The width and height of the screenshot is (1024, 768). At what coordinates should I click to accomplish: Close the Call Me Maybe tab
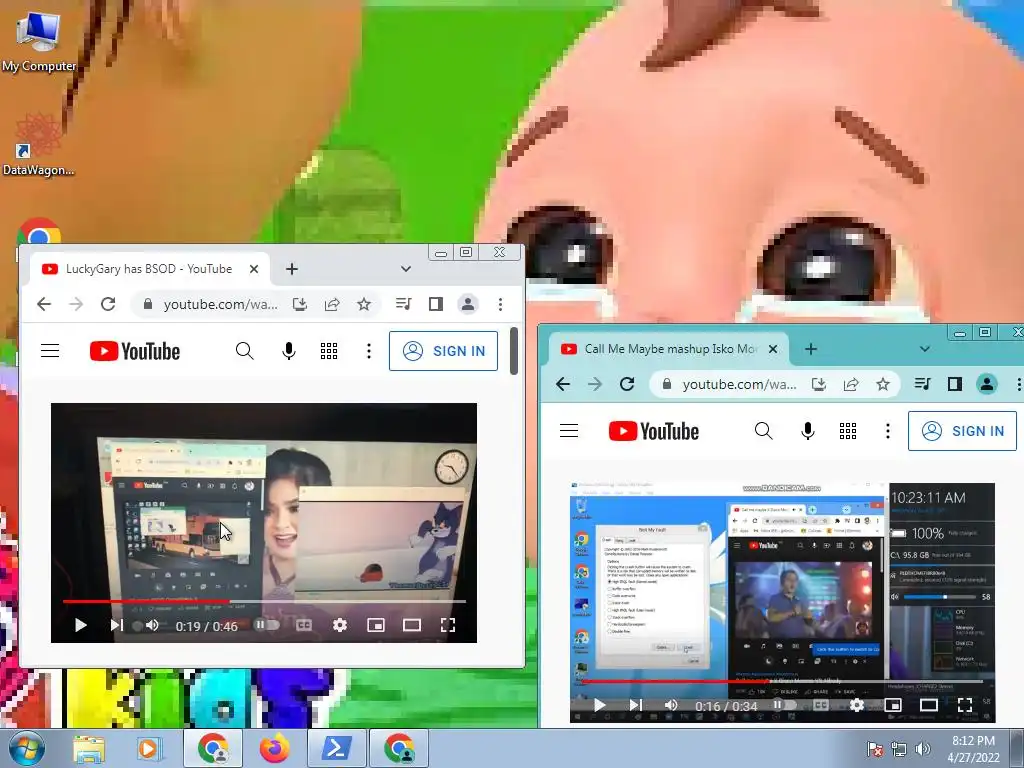coord(773,349)
